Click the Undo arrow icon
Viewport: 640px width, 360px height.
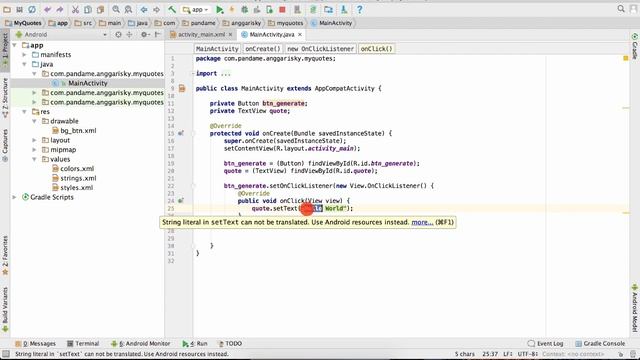[x=48, y=9]
